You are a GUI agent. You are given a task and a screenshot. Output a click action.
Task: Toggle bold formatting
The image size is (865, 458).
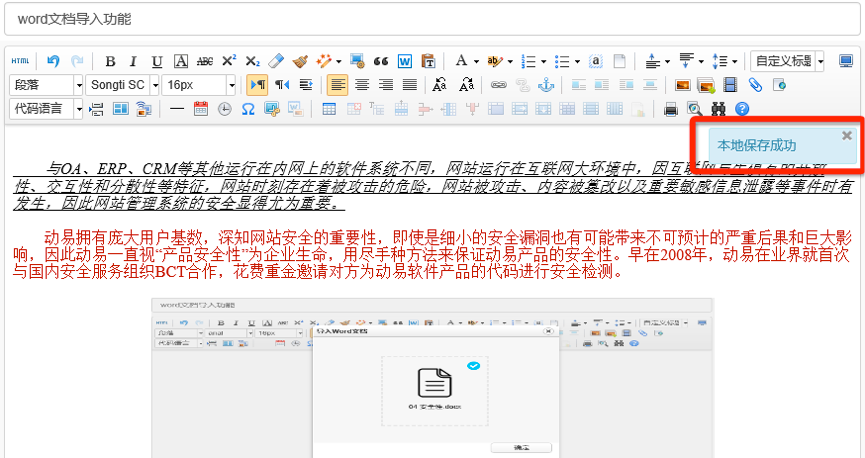coord(111,61)
